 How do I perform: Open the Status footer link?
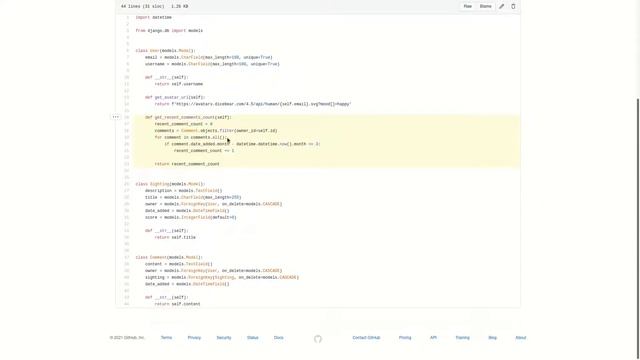pos(253,338)
